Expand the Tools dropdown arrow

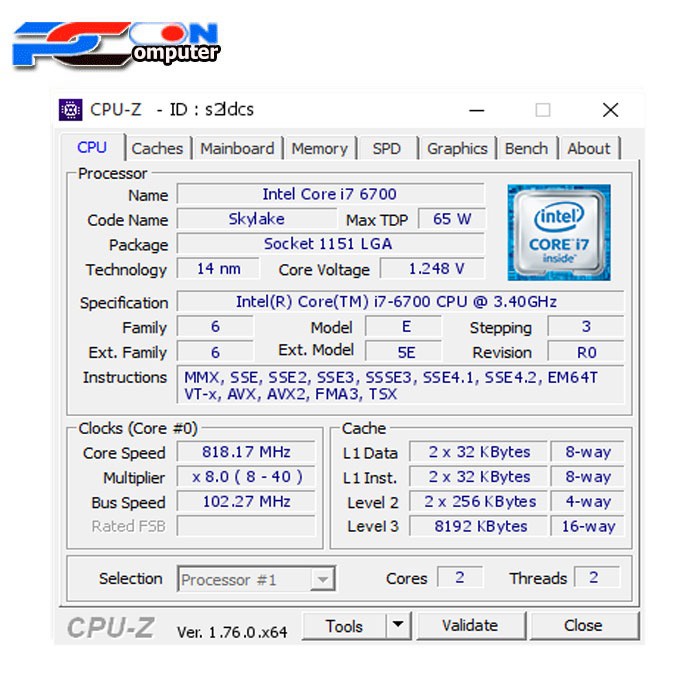coord(398,626)
